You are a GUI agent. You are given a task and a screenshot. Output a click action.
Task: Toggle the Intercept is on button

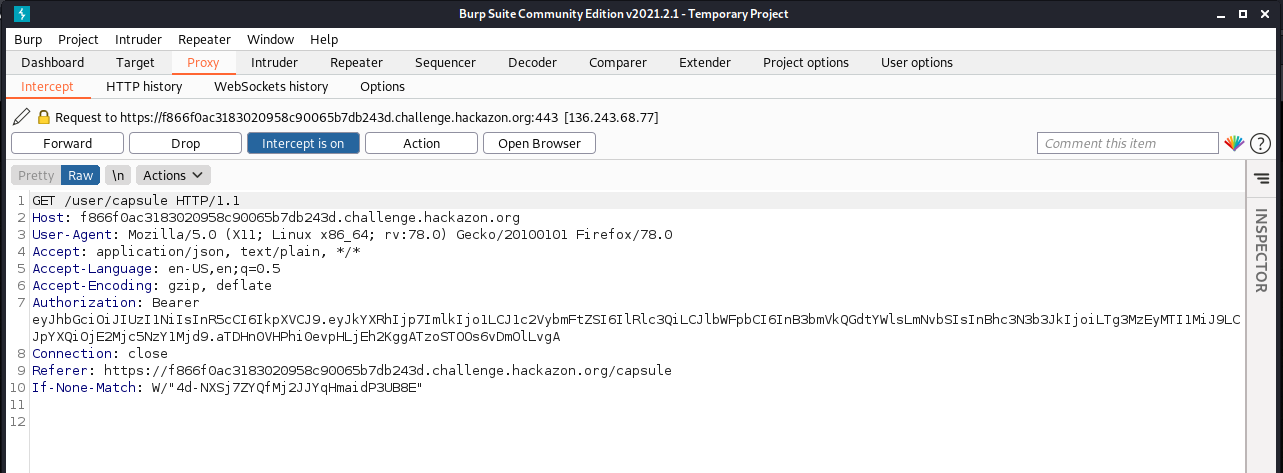[x=302, y=143]
